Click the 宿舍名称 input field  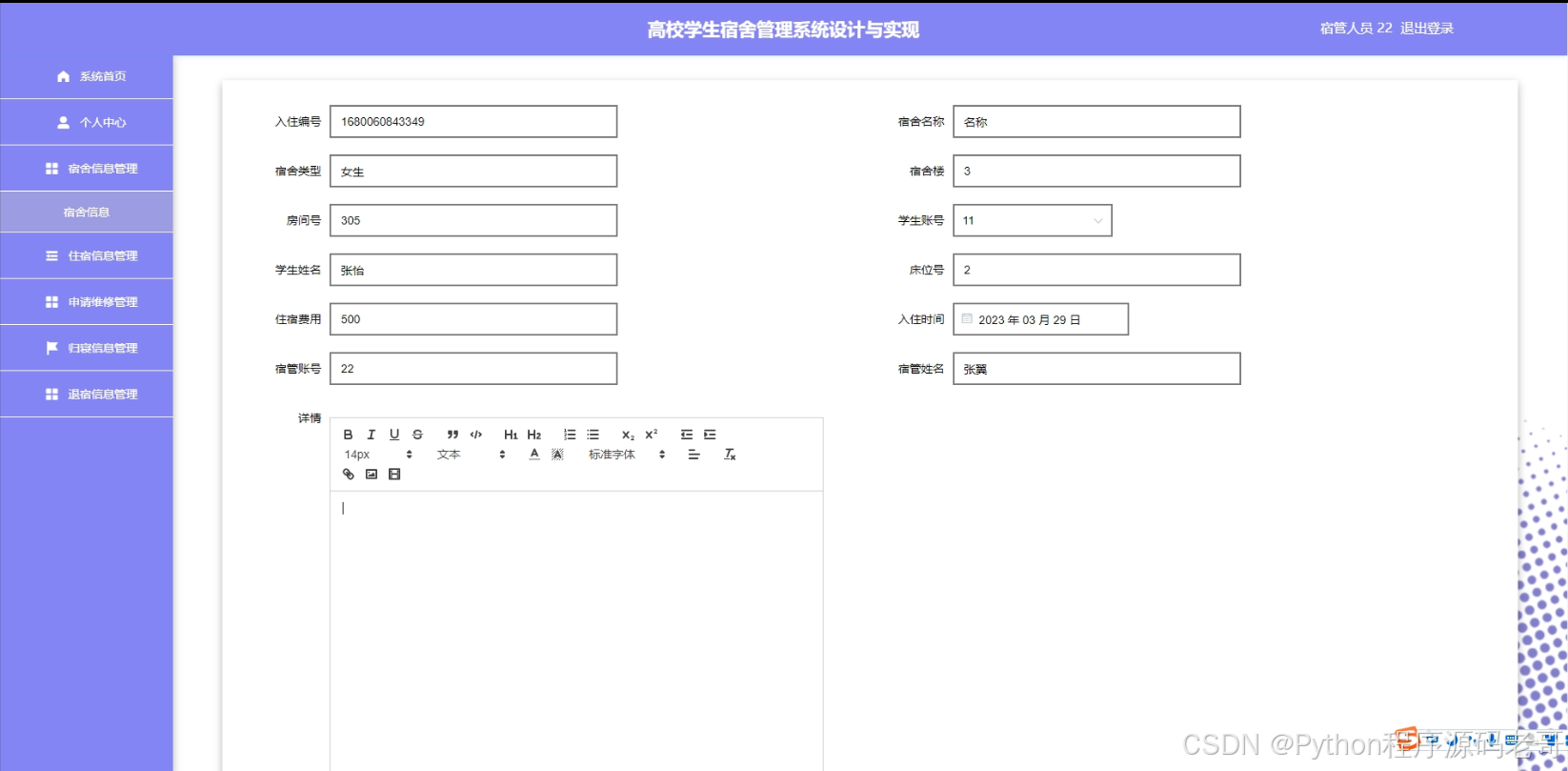(x=1096, y=121)
